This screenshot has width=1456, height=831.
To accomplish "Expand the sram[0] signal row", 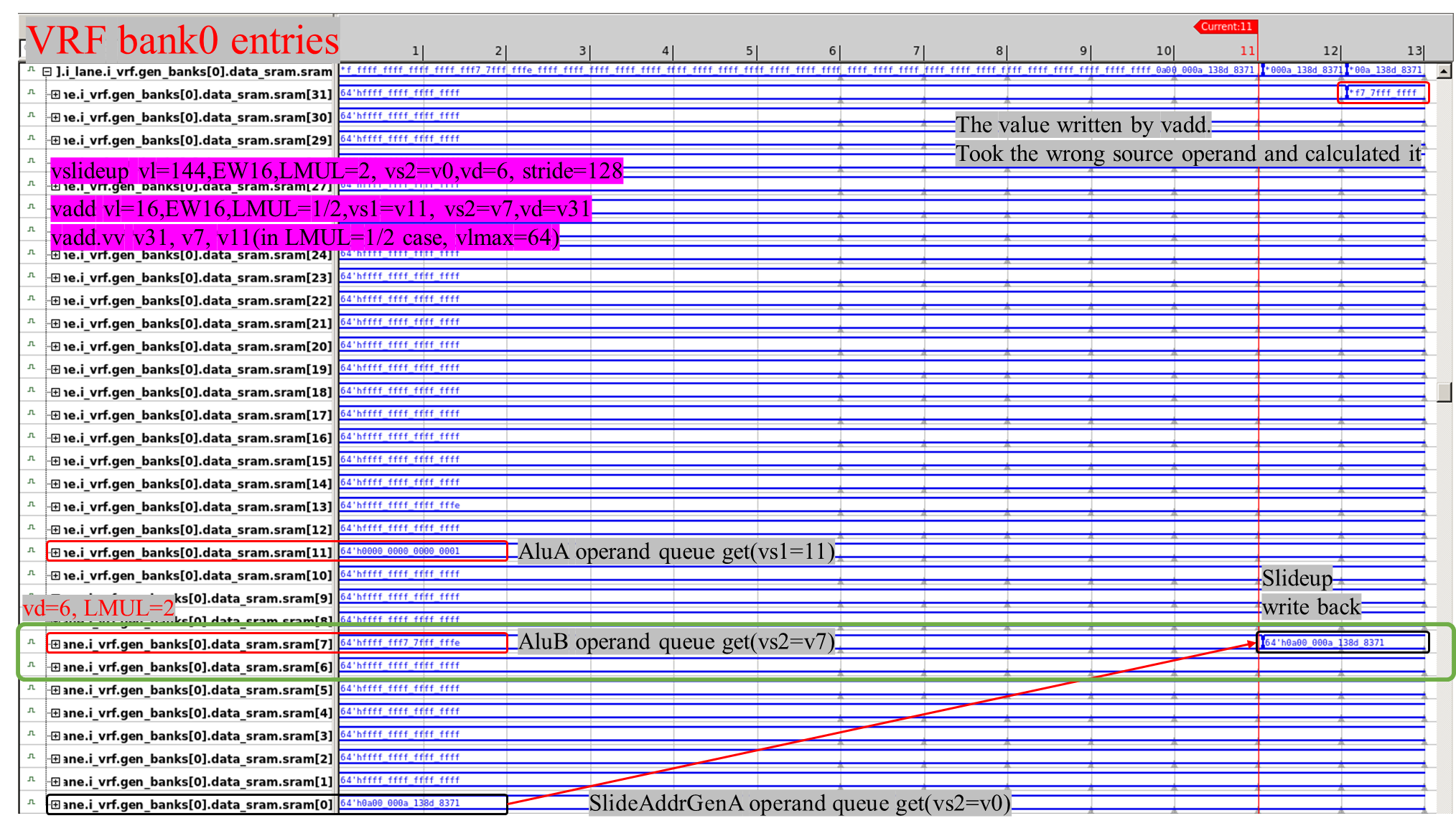I will click(55, 804).
